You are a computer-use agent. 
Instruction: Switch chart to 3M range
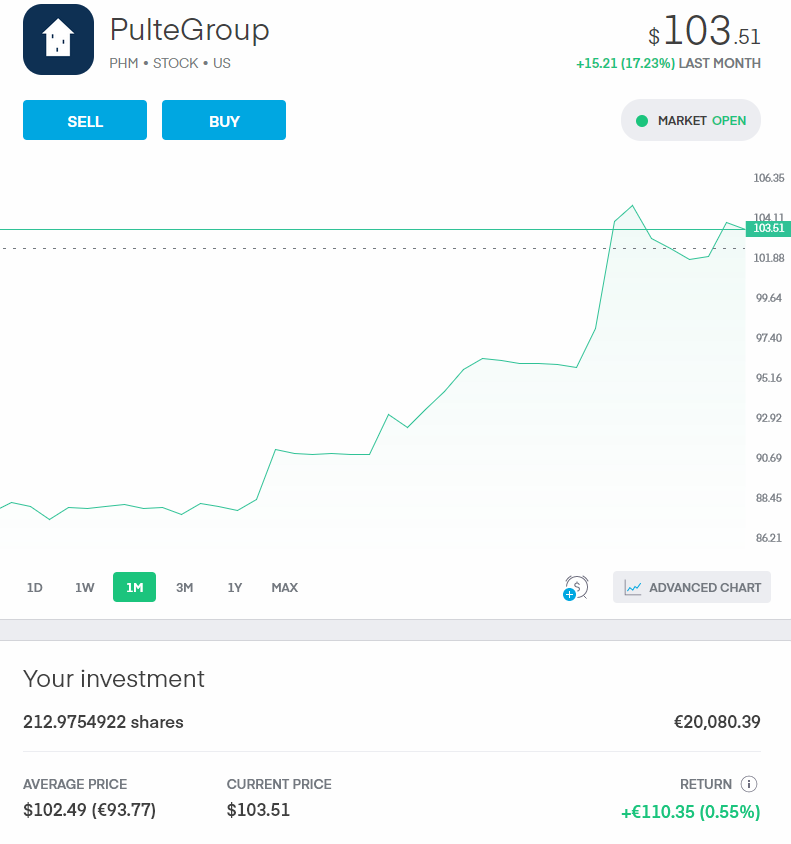[185, 587]
